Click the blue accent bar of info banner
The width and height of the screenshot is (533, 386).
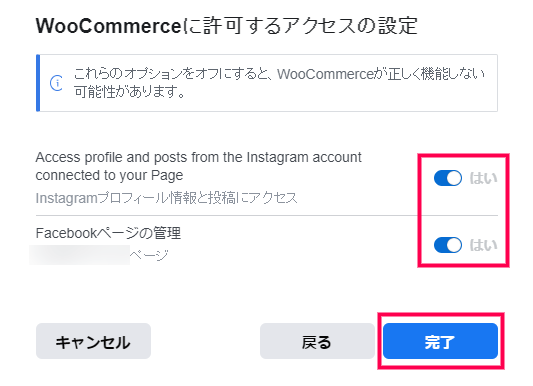(x=38, y=83)
